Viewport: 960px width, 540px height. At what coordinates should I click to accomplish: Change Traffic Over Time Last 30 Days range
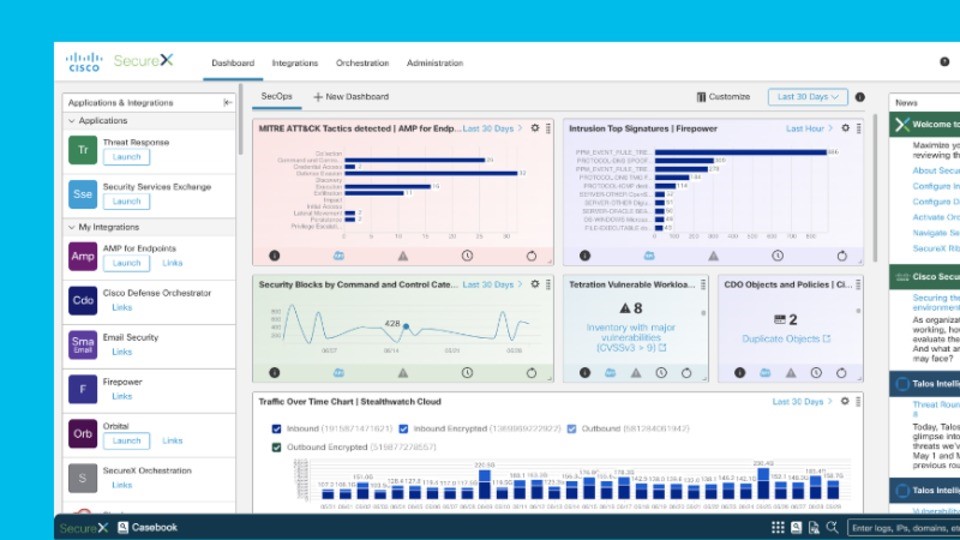tap(802, 402)
